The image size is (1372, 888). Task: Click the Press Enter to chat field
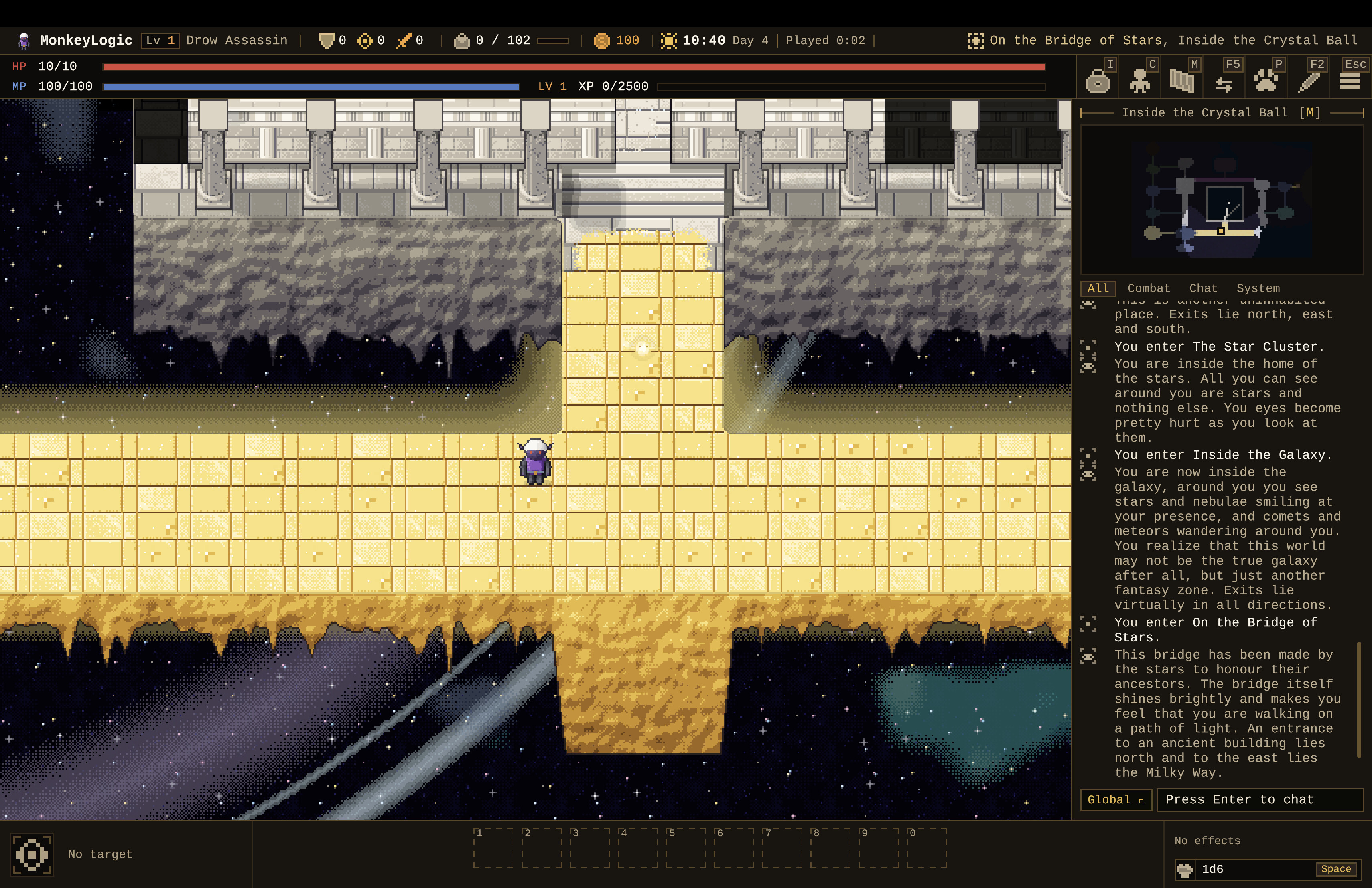coord(1260,800)
